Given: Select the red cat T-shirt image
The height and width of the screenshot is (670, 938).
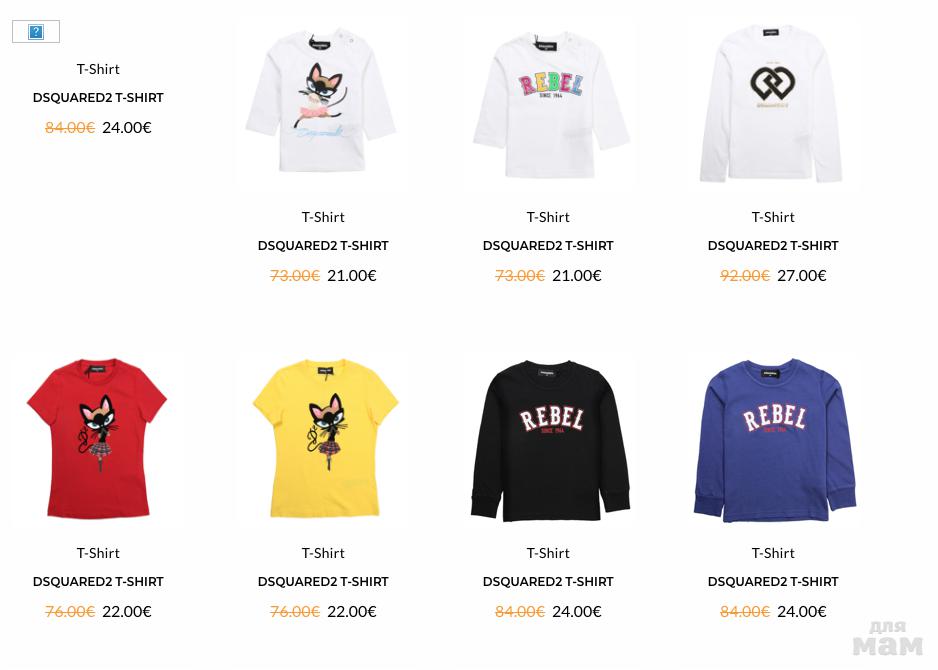Looking at the screenshot, I should pos(98,438).
